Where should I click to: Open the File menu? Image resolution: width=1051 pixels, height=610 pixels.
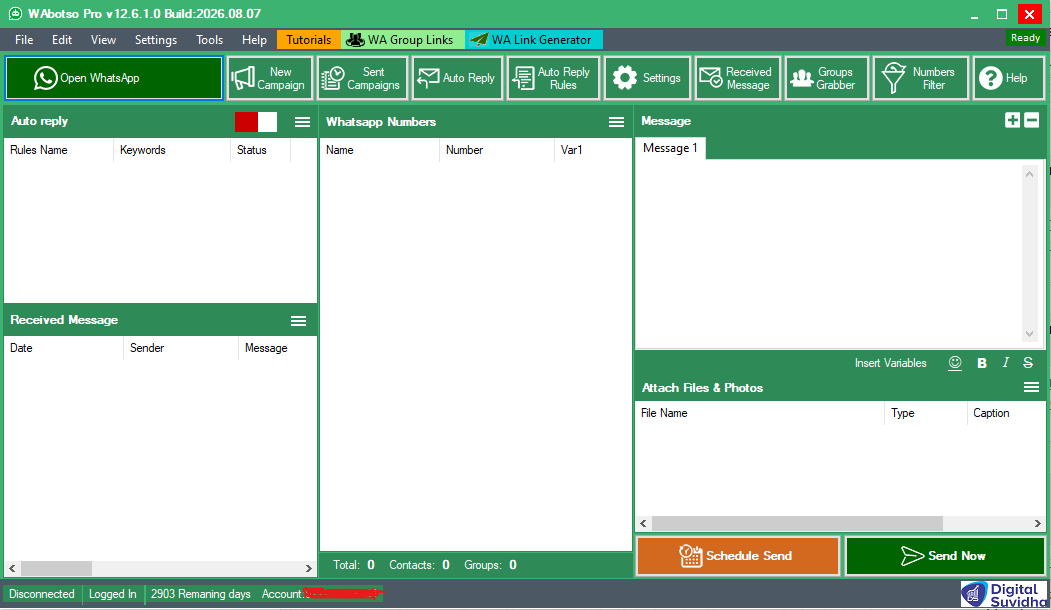pyautogui.click(x=24, y=40)
